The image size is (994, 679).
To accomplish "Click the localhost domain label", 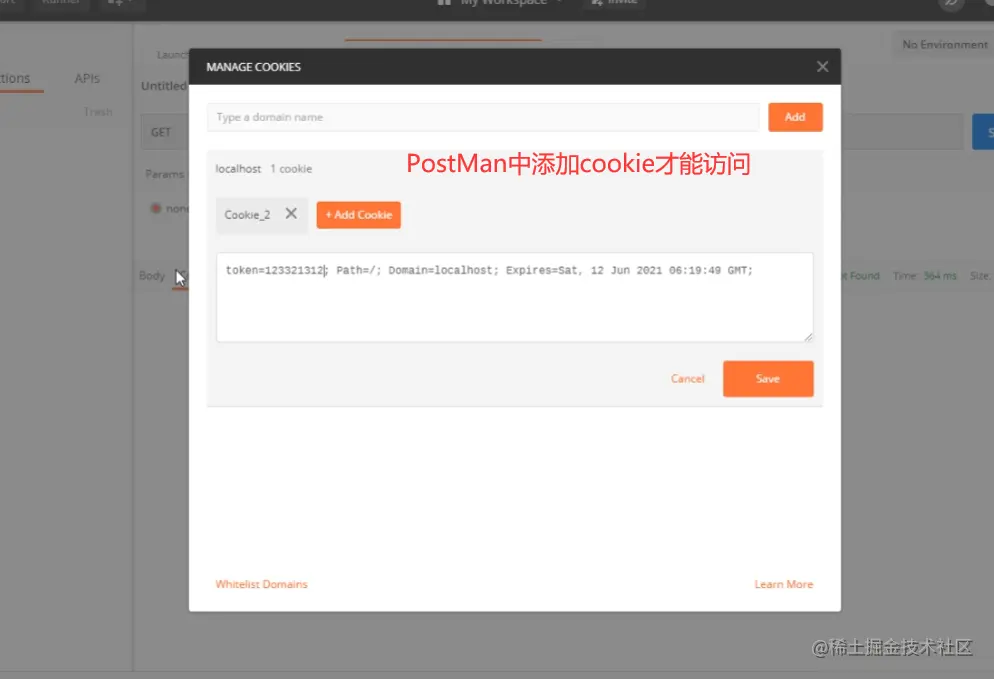I will point(238,169).
